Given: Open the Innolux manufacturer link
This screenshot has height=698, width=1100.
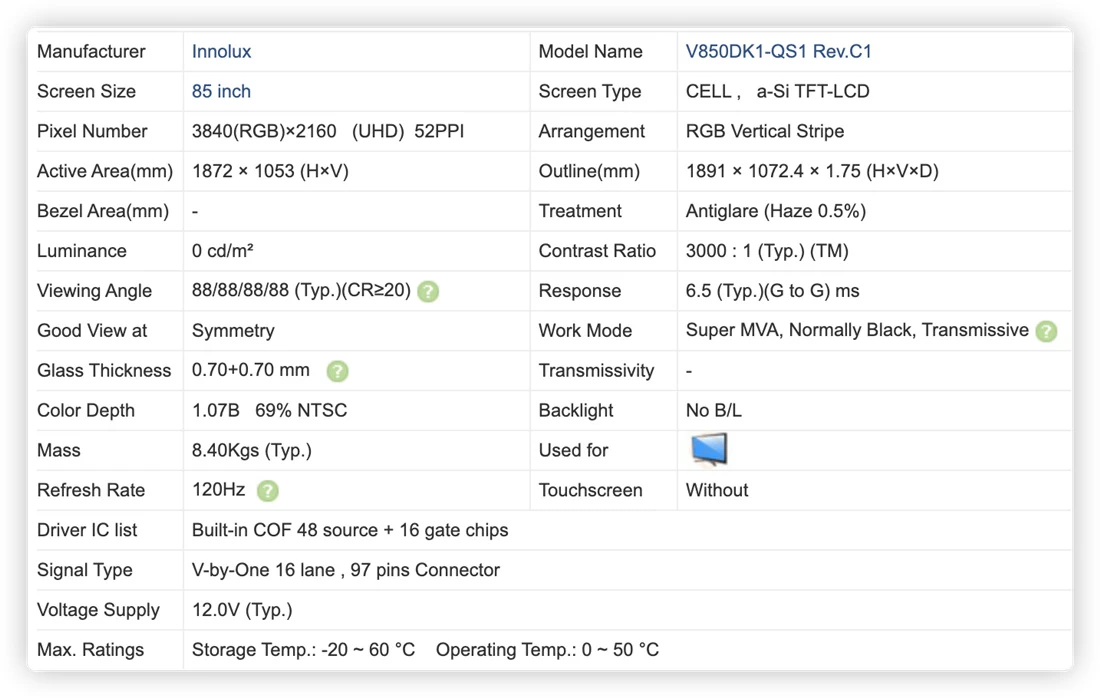Looking at the screenshot, I should 221,51.
